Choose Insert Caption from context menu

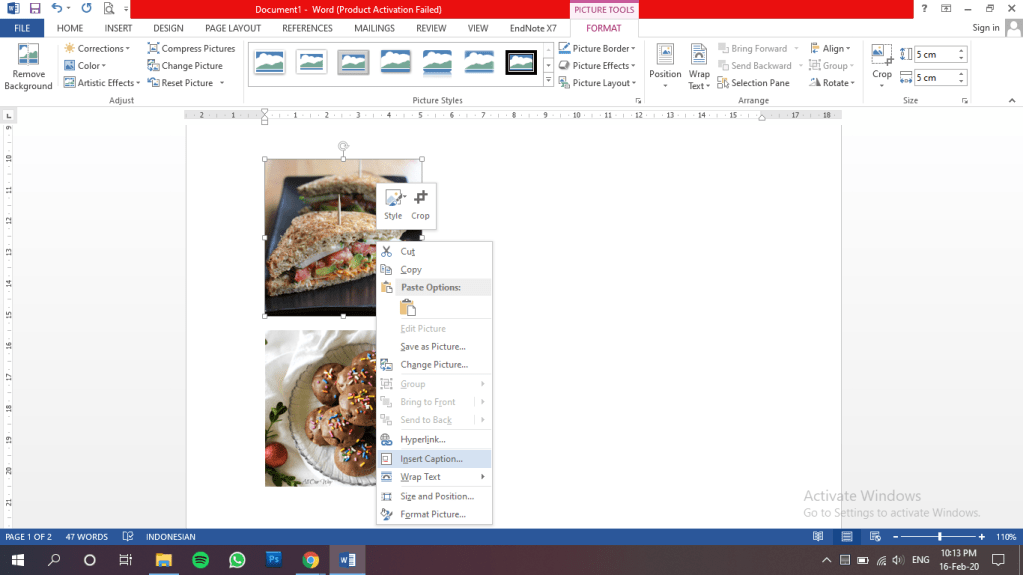(431, 459)
